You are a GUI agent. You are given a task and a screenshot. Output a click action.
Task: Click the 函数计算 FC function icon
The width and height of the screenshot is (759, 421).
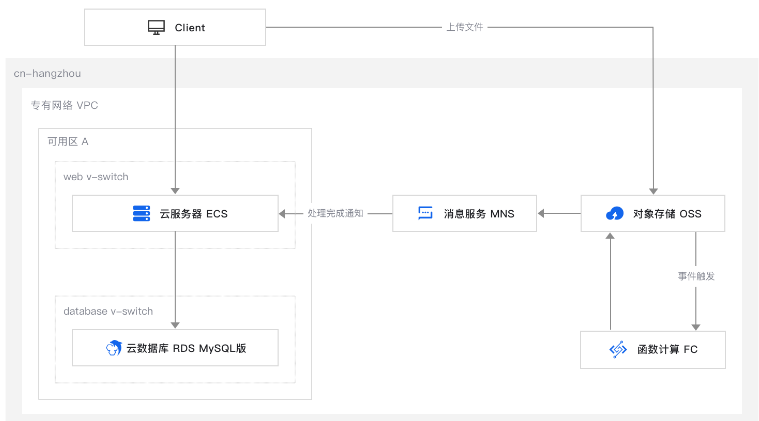click(617, 350)
